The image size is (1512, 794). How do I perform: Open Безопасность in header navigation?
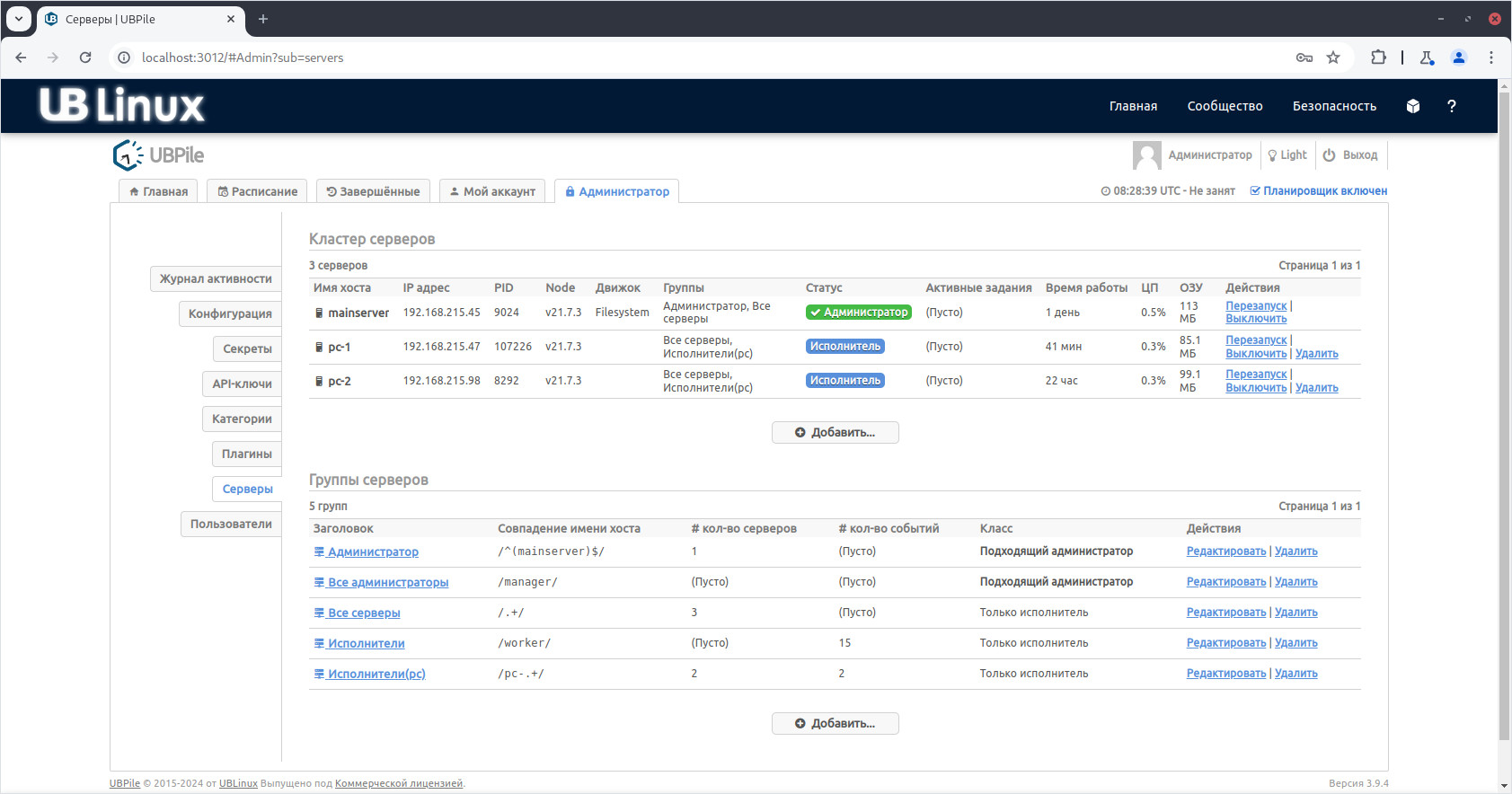point(1334,106)
